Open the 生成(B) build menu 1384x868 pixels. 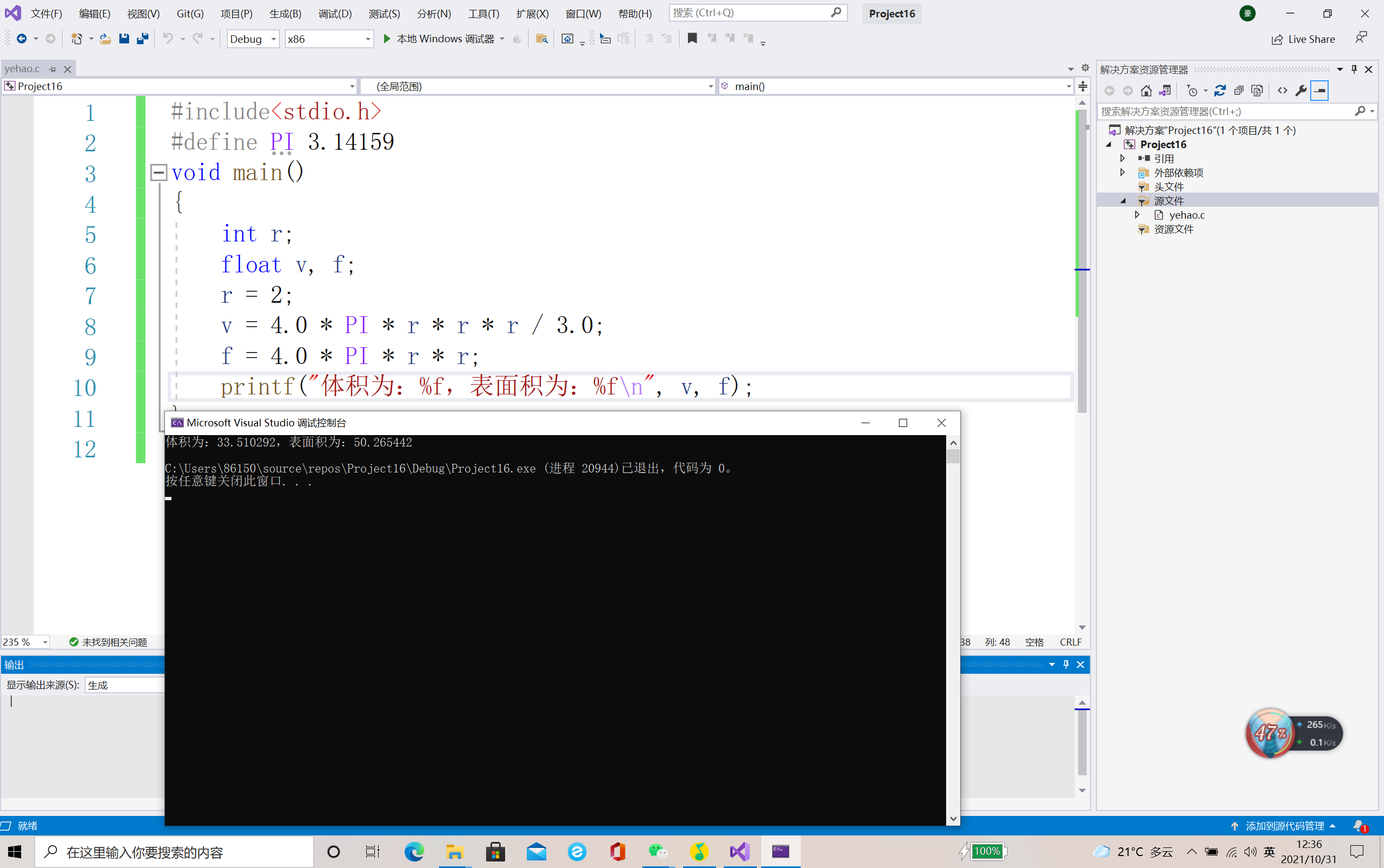click(x=285, y=13)
